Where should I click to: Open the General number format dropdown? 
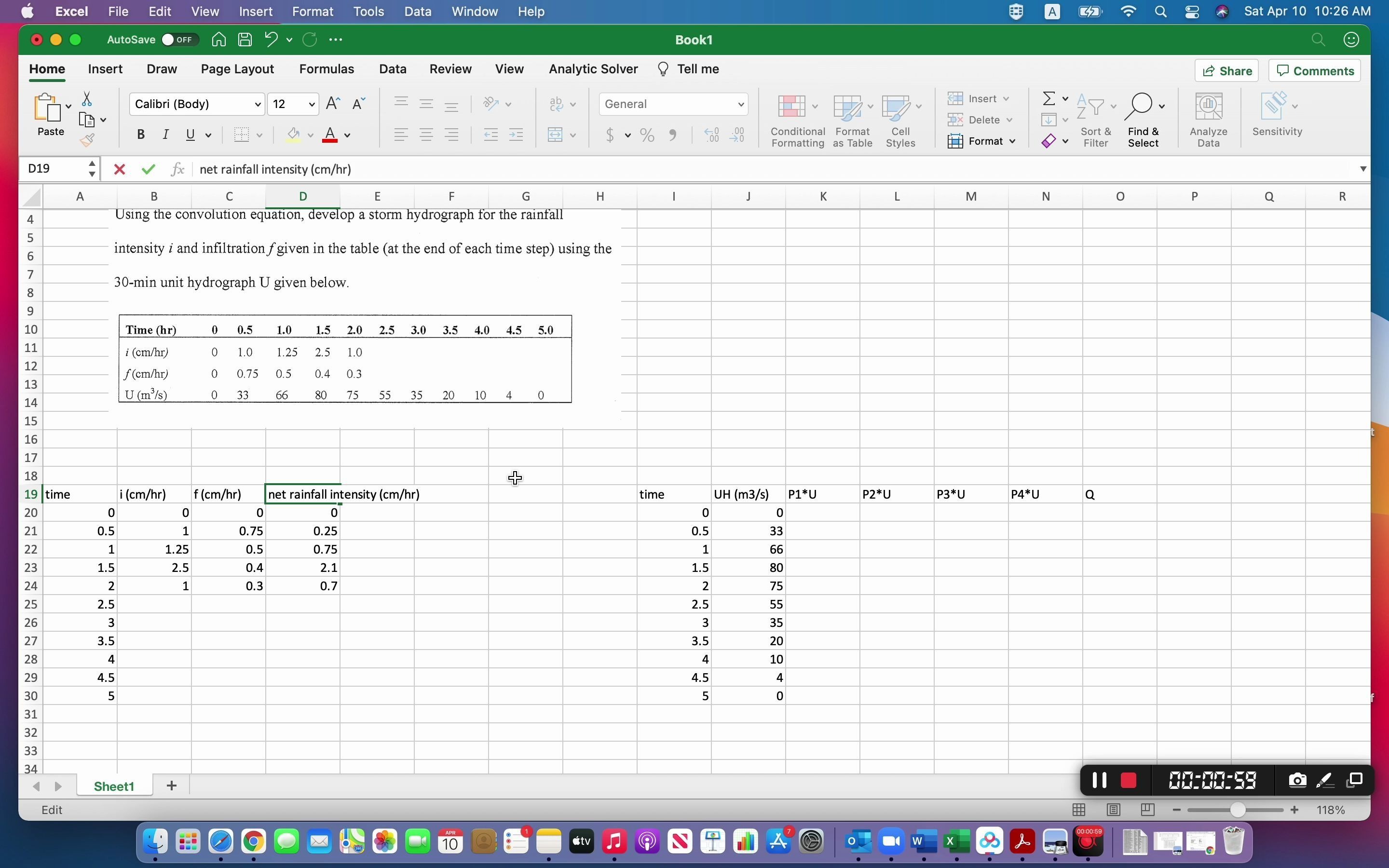[x=739, y=104]
